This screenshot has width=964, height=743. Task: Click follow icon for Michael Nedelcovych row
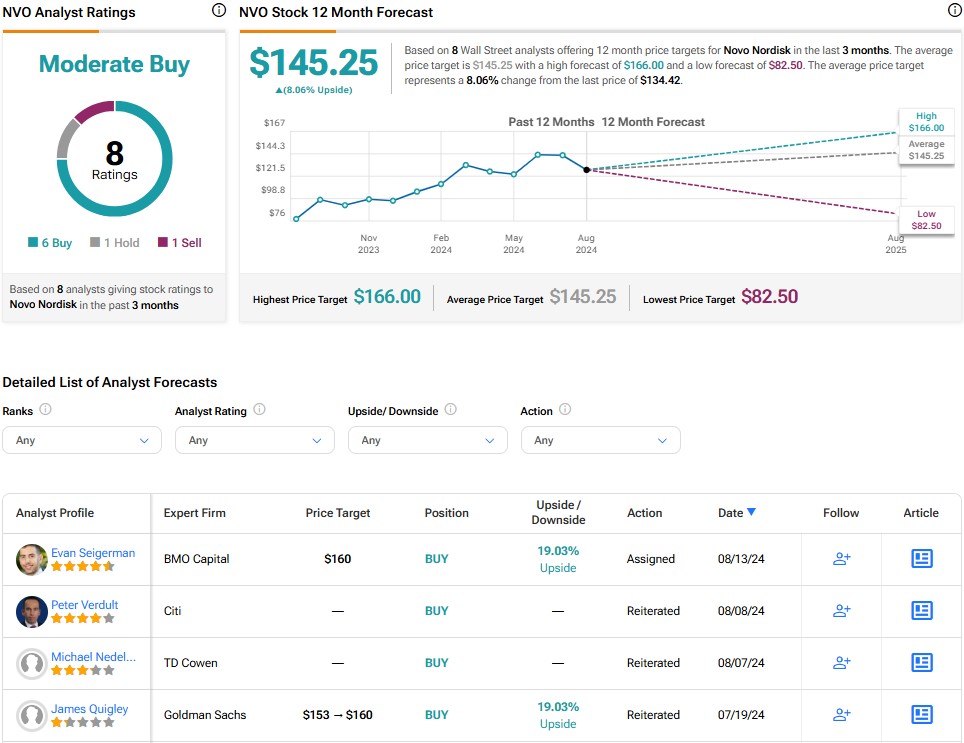coord(841,663)
